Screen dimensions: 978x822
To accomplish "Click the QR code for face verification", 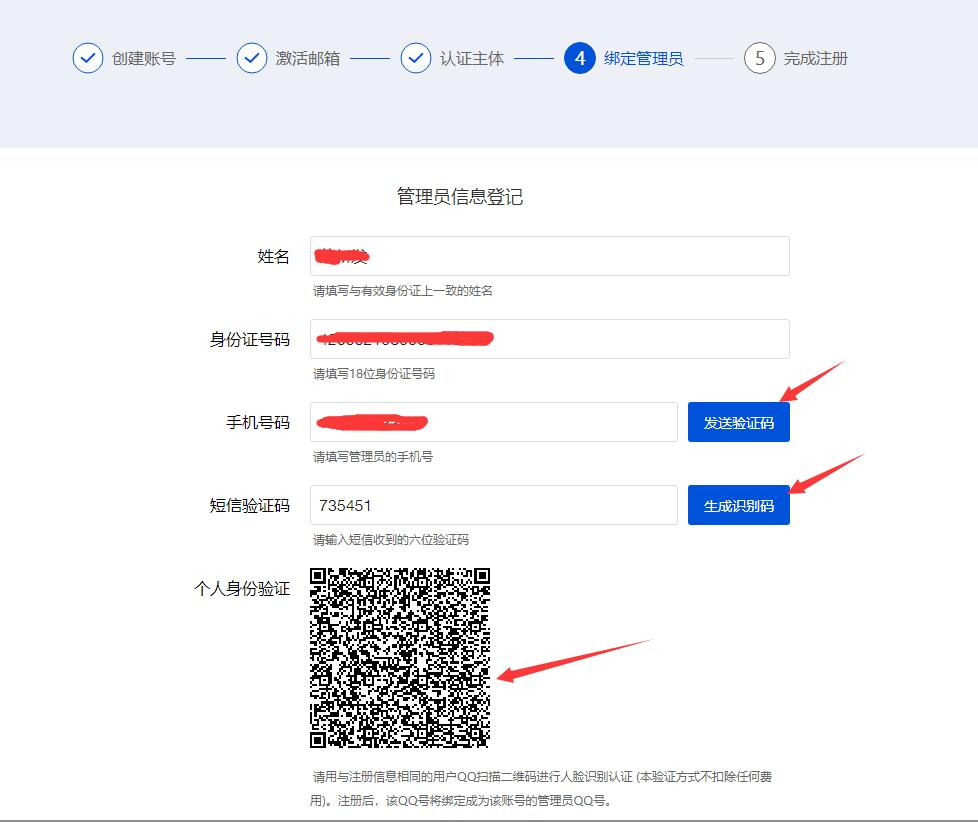I will click(x=399, y=657).
